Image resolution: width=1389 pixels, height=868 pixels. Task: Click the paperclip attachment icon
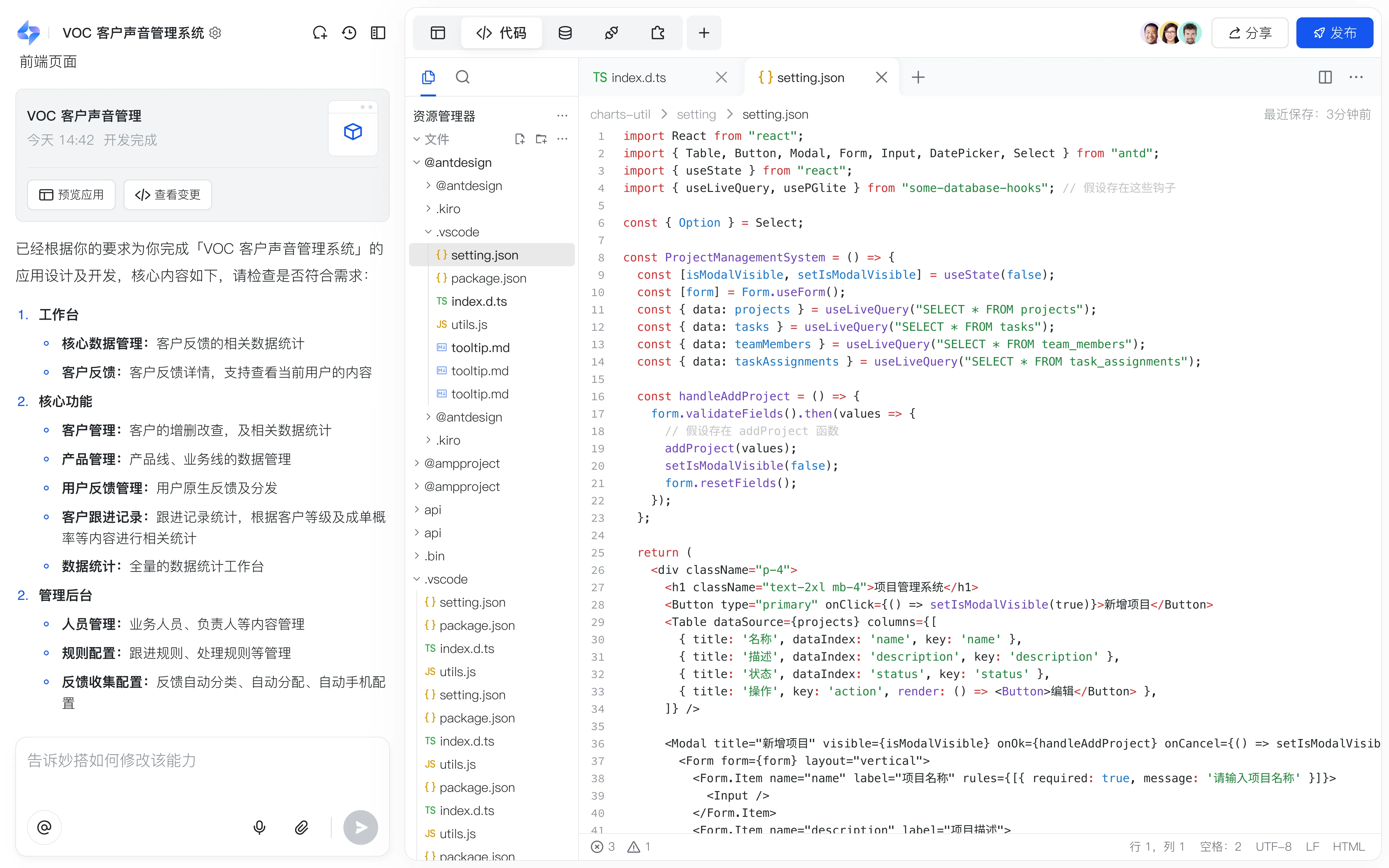301,827
